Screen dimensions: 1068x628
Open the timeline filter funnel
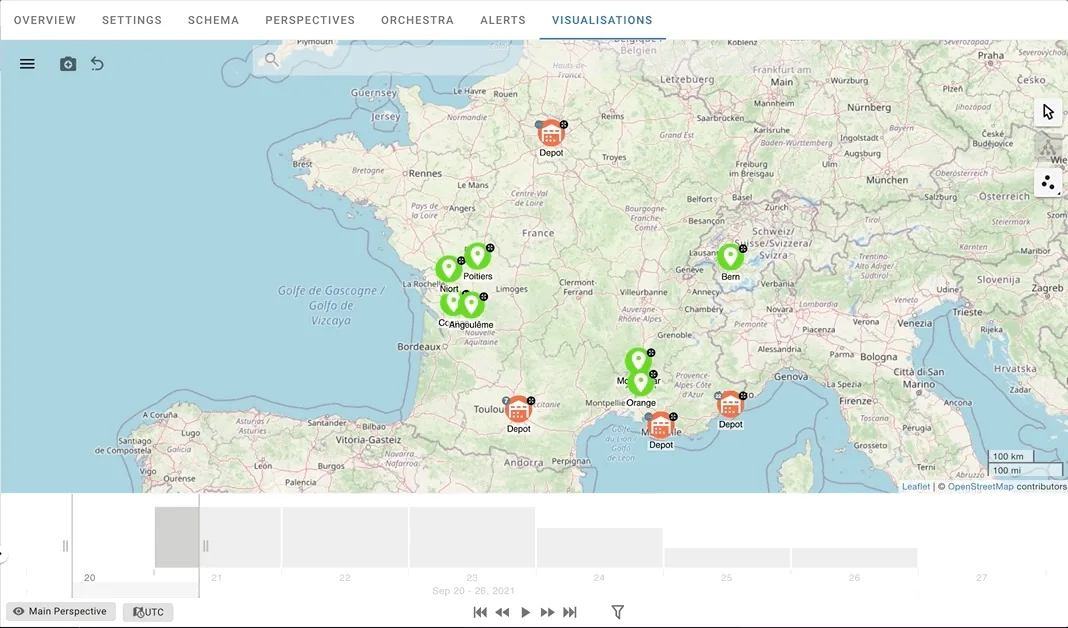pyautogui.click(x=617, y=612)
